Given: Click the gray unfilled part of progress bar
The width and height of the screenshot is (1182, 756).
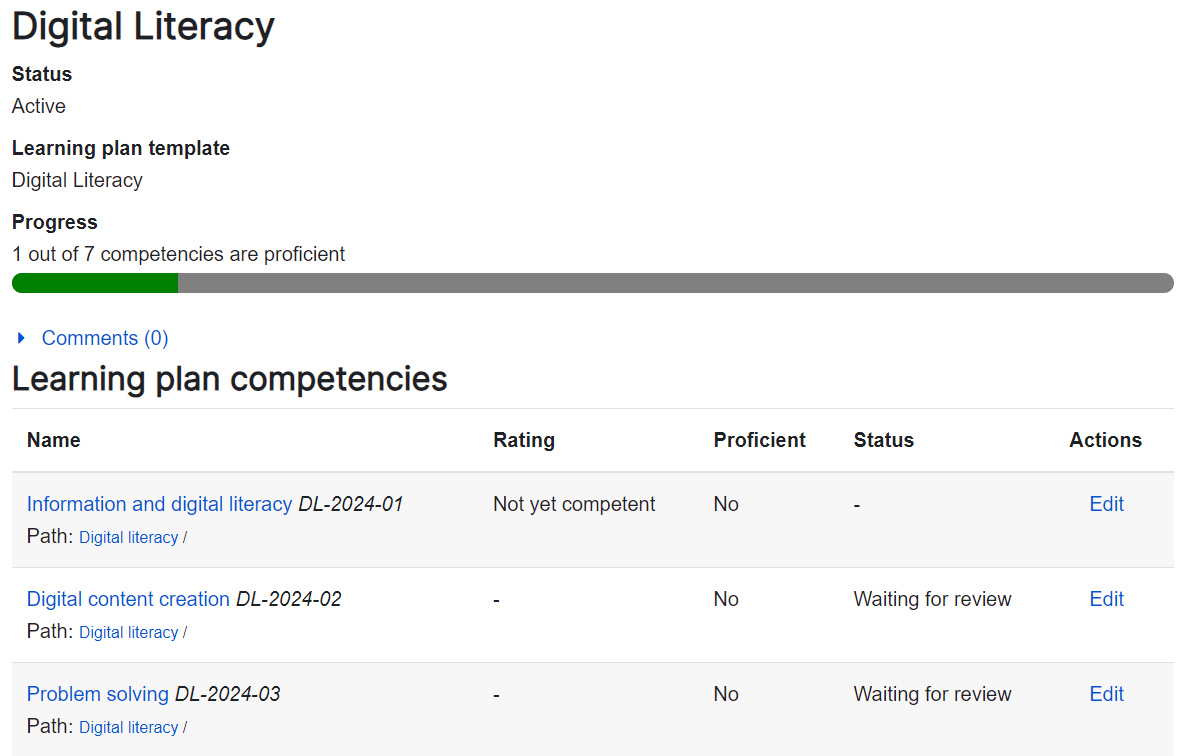Looking at the screenshot, I should coord(675,283).
